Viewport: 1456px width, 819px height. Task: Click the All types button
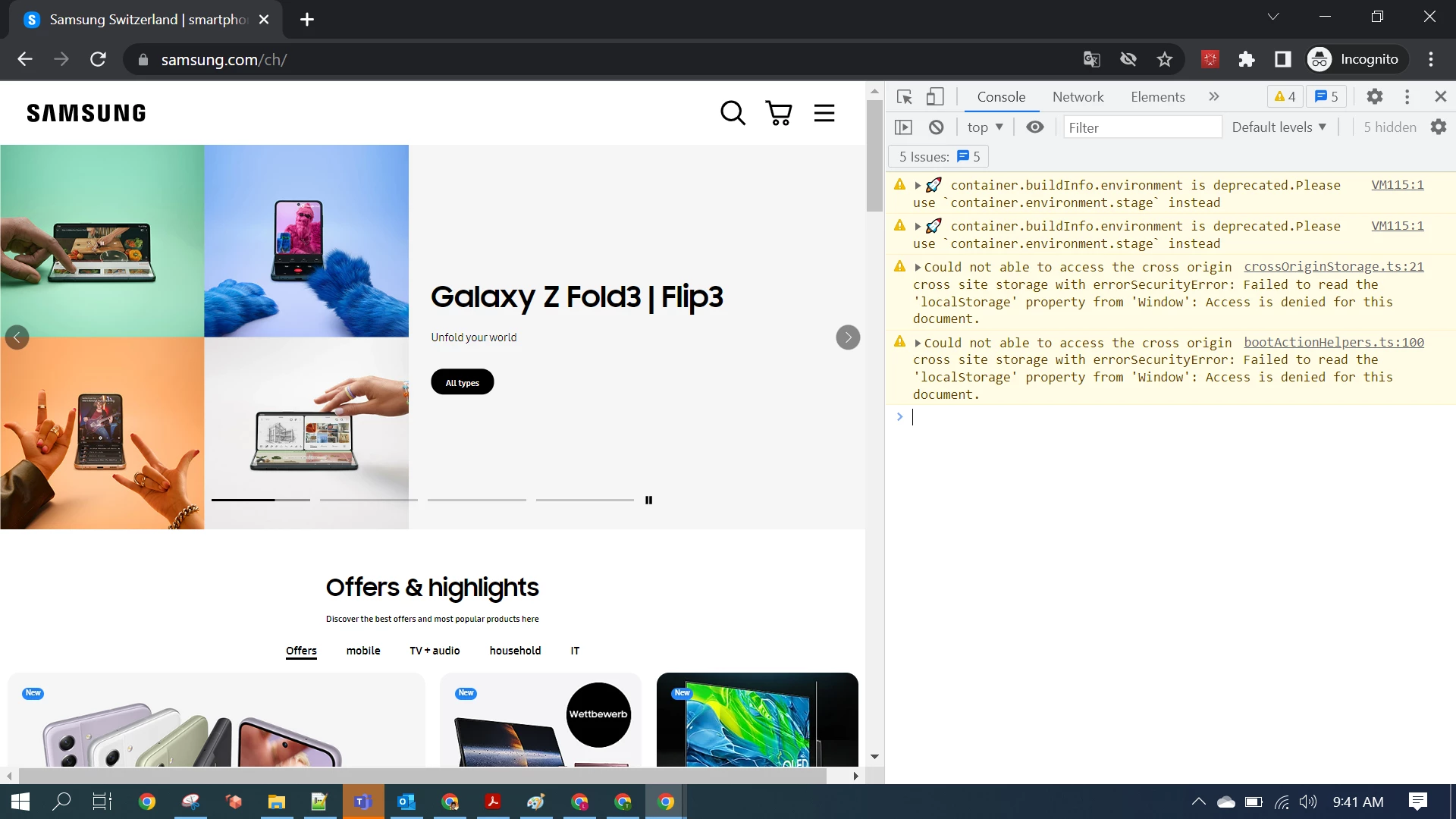pyautogui.click(x=463, y=382)
